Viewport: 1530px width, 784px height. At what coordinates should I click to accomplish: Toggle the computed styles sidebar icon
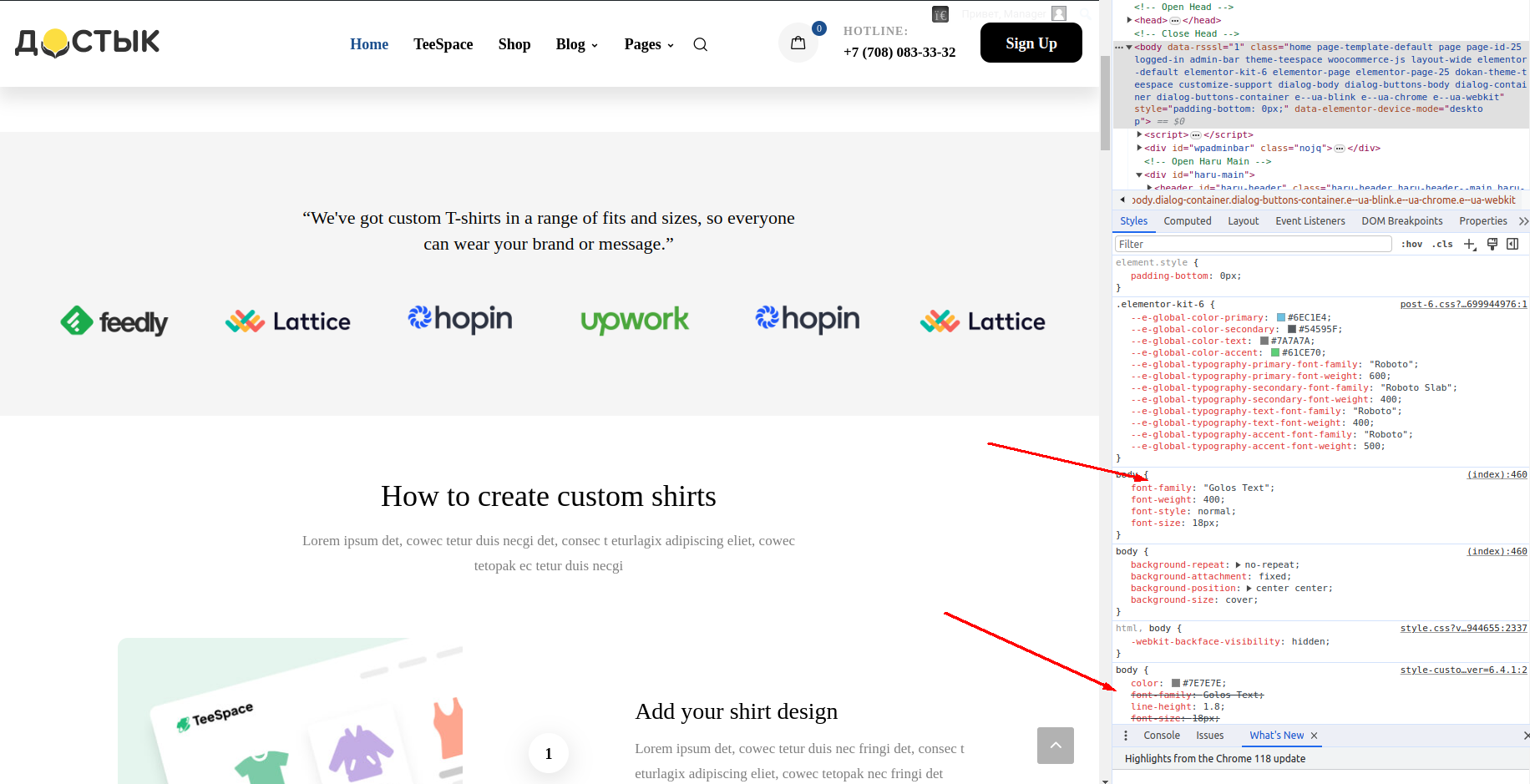1512,244
